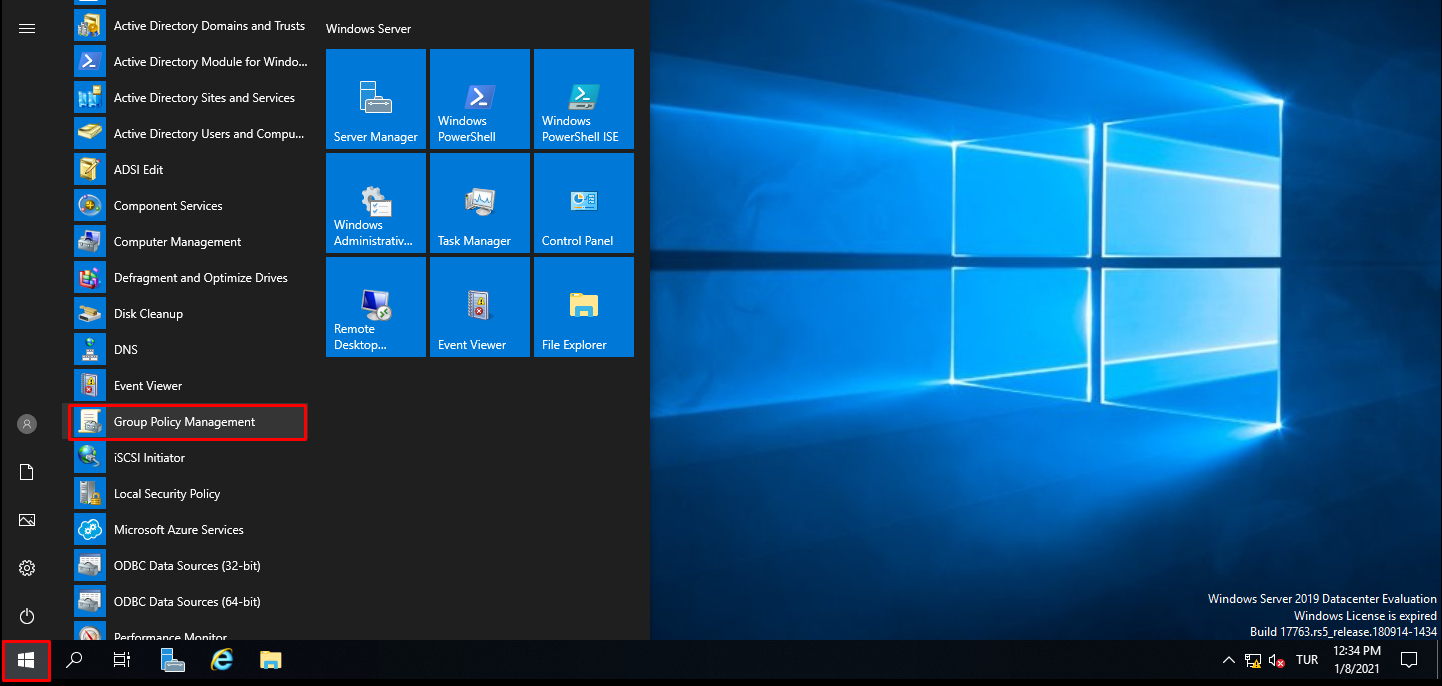Click the Windows Server tile group header
The image size is (1442, 686).
pos(368,29)
